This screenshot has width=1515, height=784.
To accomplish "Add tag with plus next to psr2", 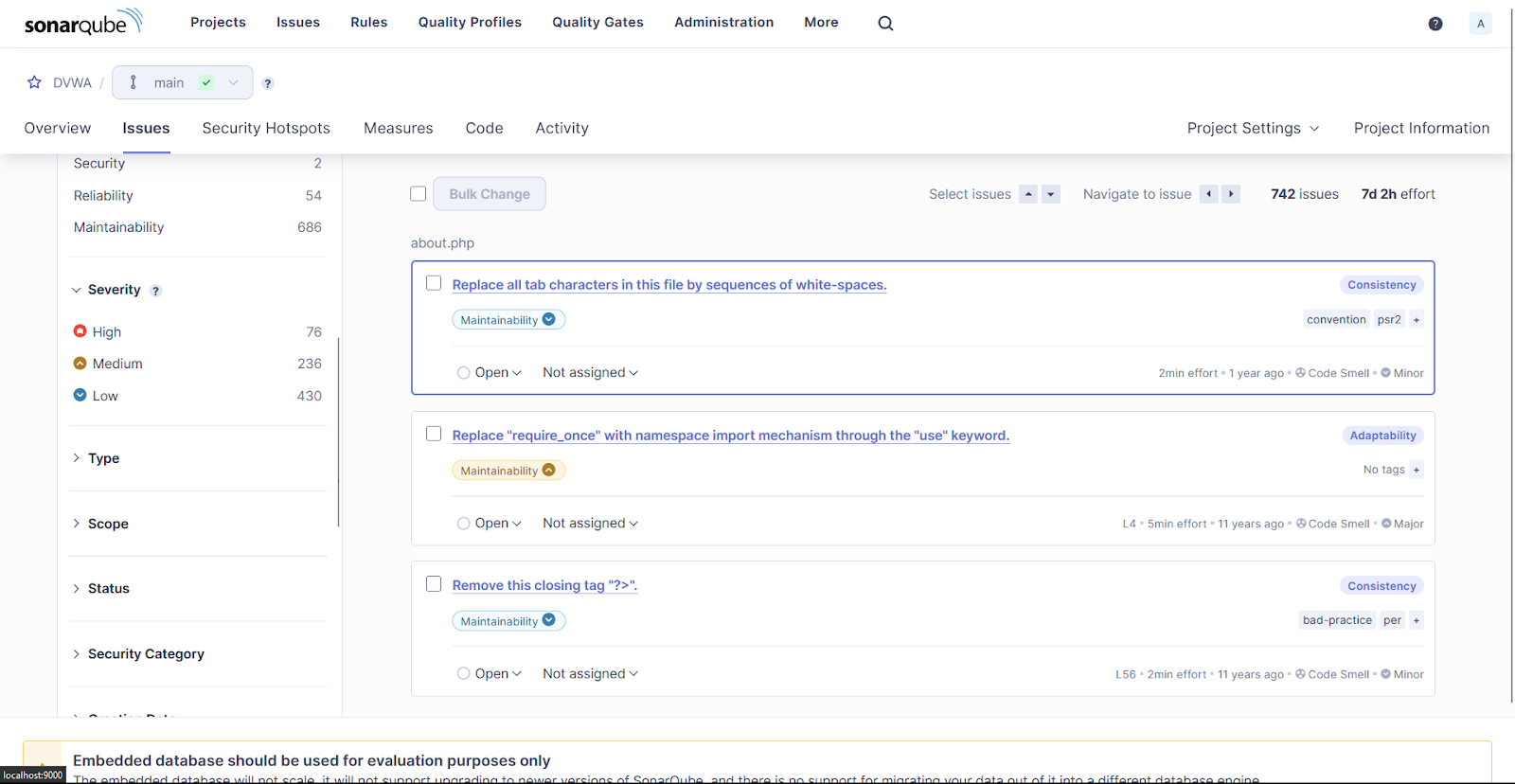I will click(1417, 320).
